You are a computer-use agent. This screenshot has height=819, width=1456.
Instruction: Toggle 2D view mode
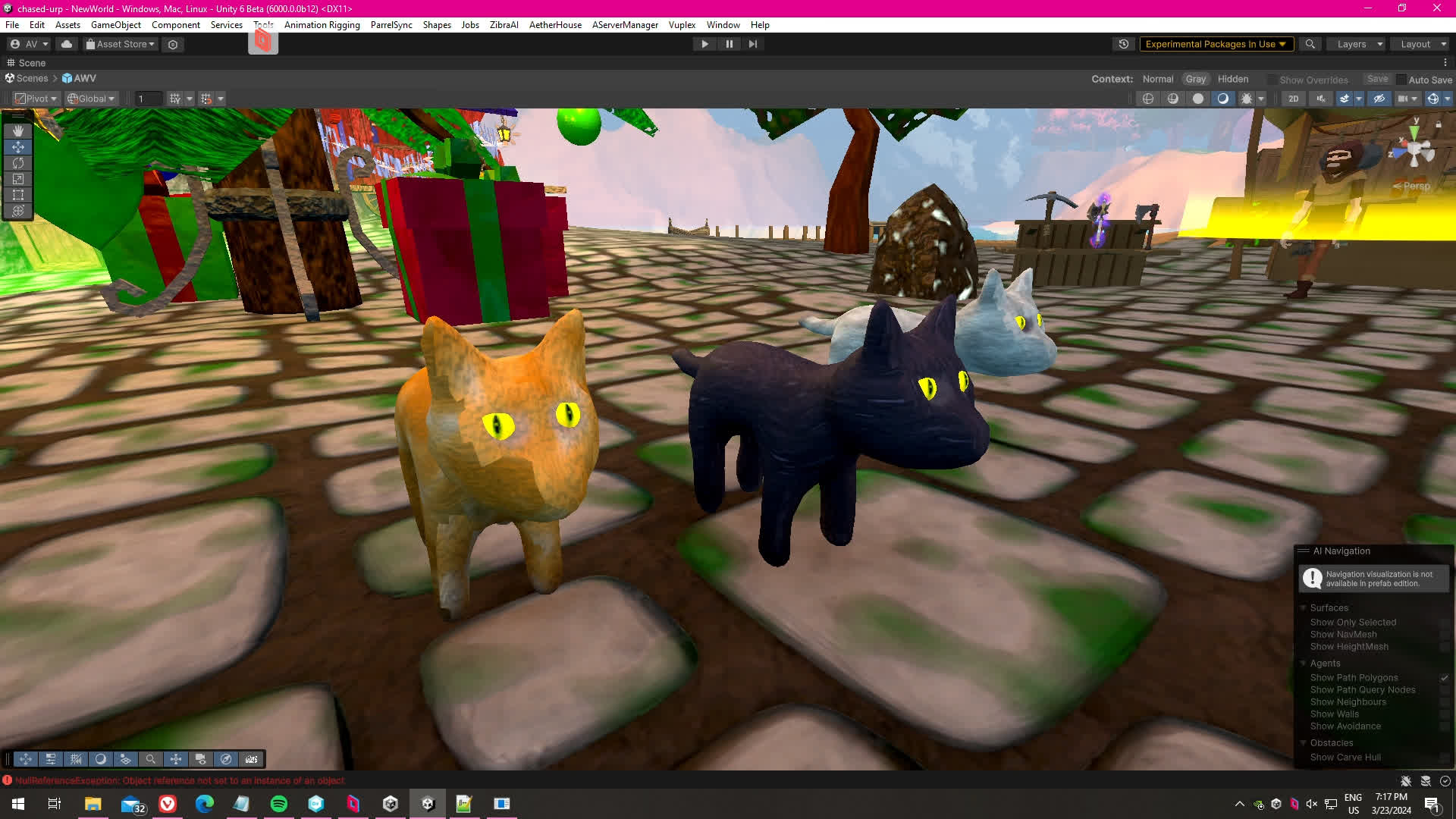click(x=1294, y=99)
